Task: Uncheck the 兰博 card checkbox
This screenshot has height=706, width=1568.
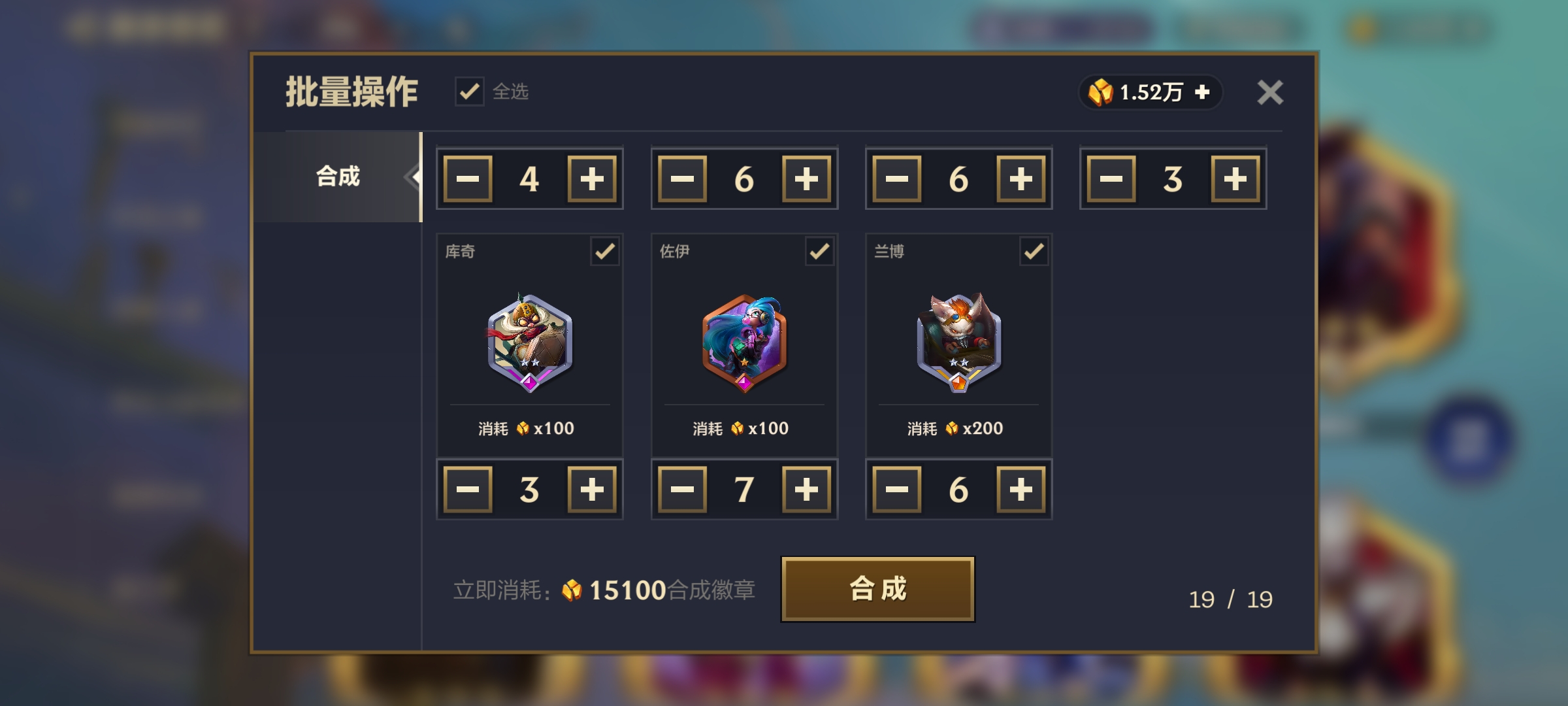Action: click(1034, 251)
